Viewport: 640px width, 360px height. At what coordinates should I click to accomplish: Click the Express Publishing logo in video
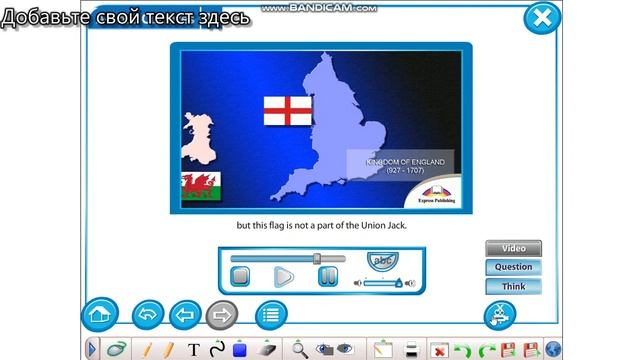click(436, 194)
